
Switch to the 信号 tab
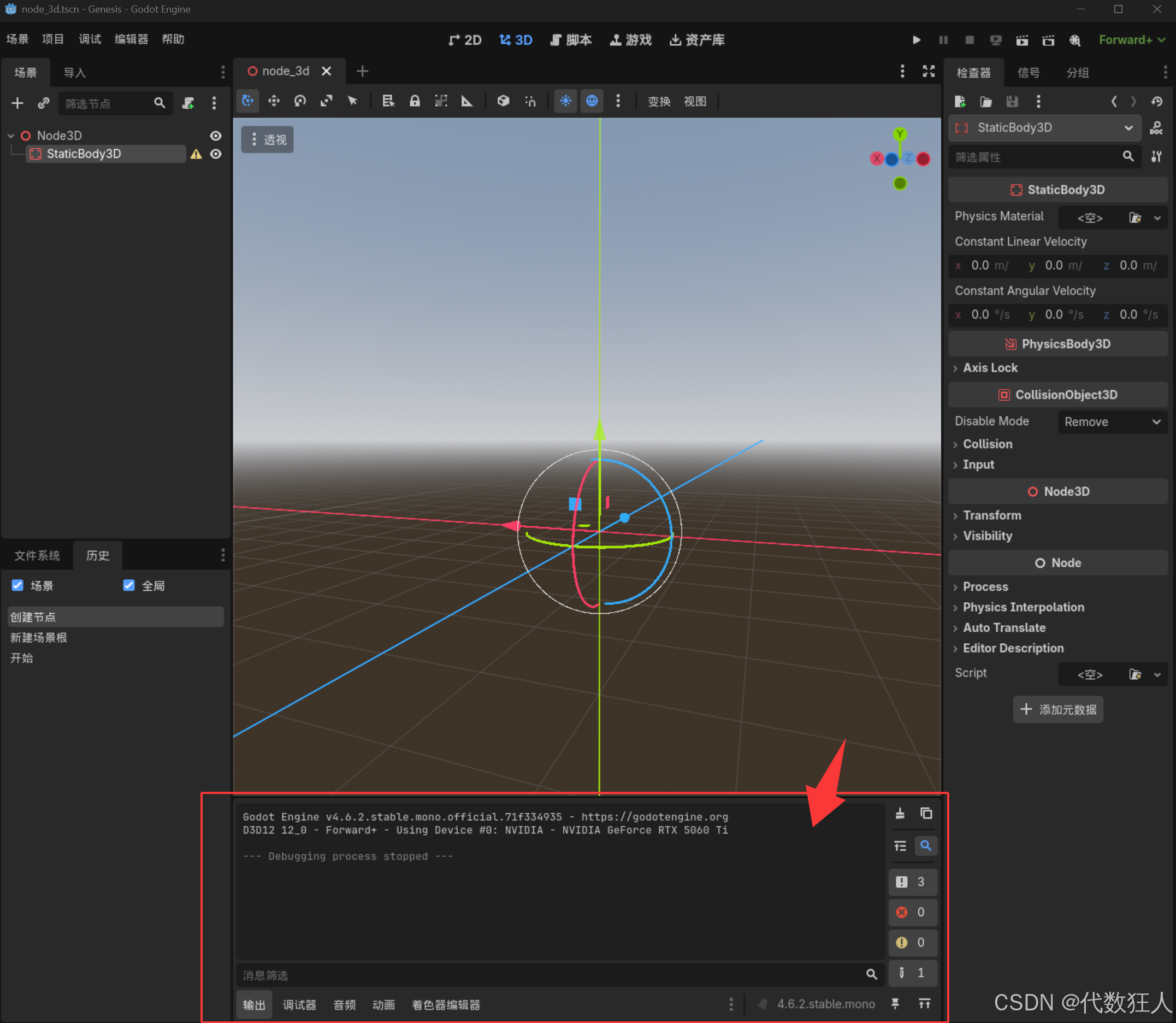pyautogui.click(x=1028, y=73)
